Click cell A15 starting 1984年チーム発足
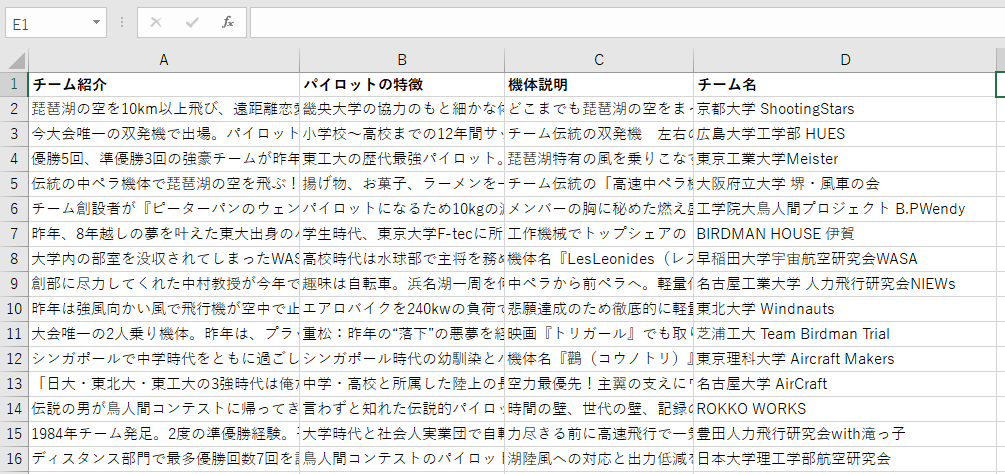Image resolution: width=1005 pixels, height=474 pixels. coord(164,434)
